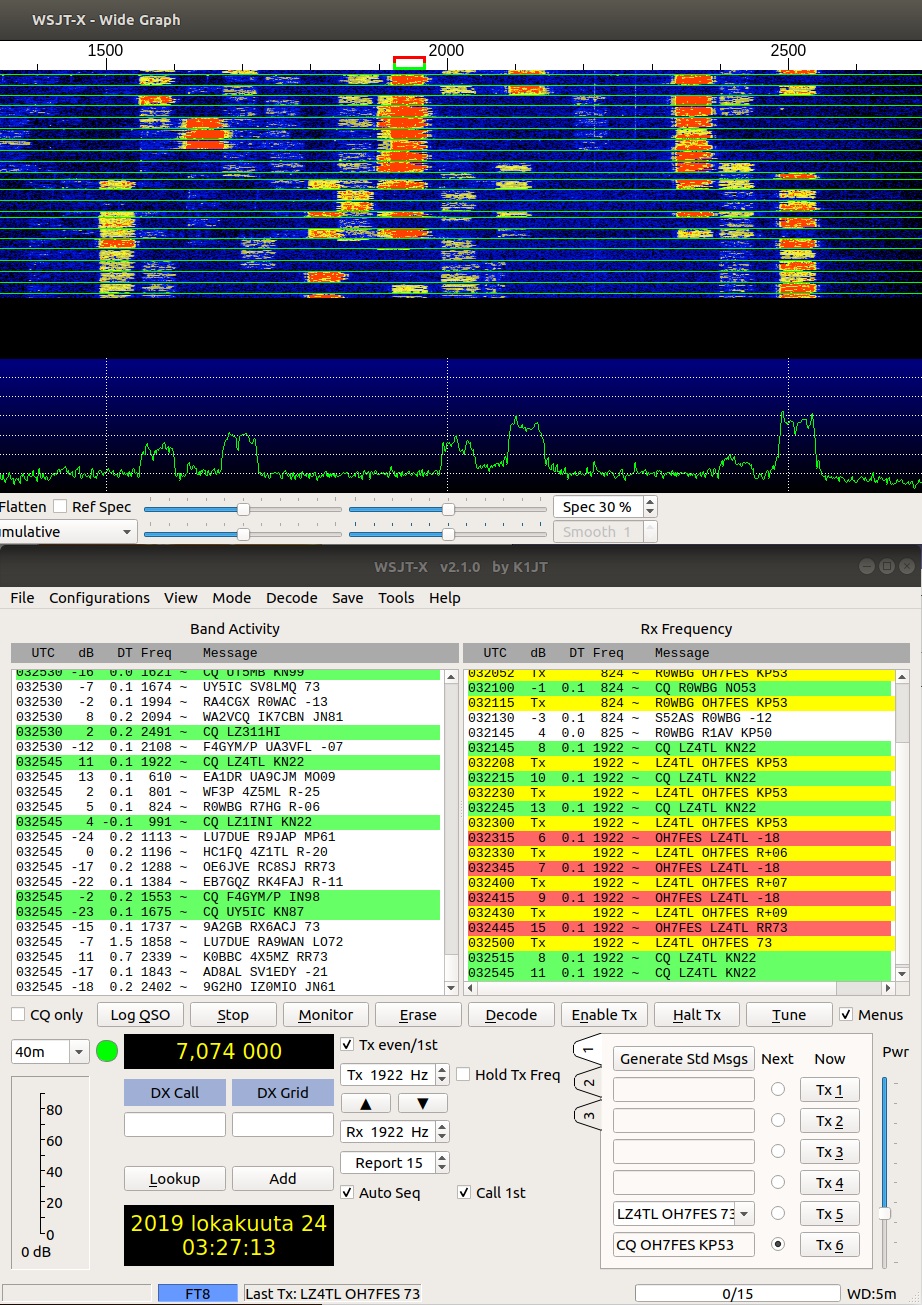Click the up arrow frequency button
The width and height of the screenshot is (922, 1305).
point(367,1103)
